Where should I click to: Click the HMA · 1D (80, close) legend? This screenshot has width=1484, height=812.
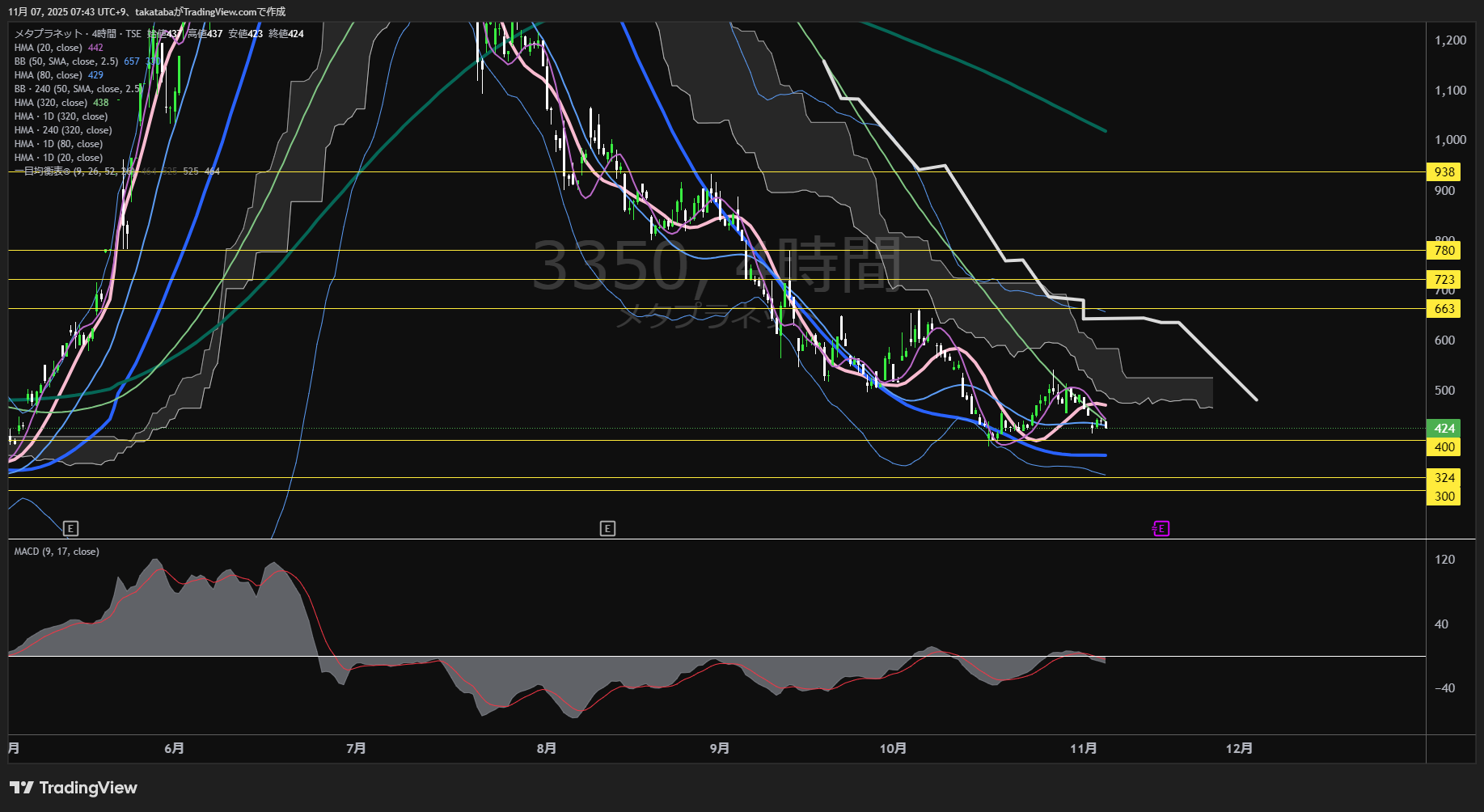pos(58,144)
